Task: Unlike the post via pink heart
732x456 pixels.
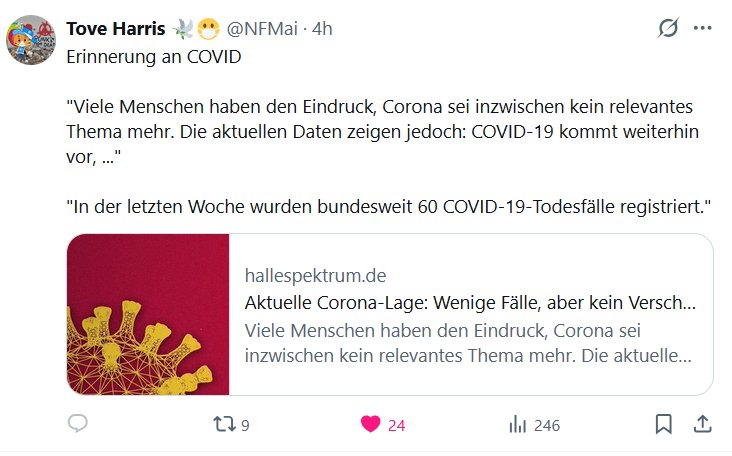Action: click(371, 424)
